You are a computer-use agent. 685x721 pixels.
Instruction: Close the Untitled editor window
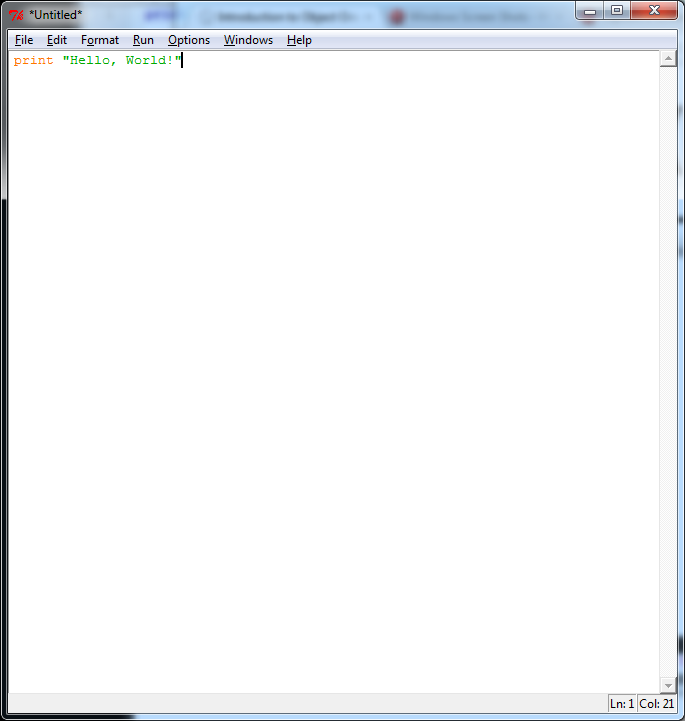654,11
